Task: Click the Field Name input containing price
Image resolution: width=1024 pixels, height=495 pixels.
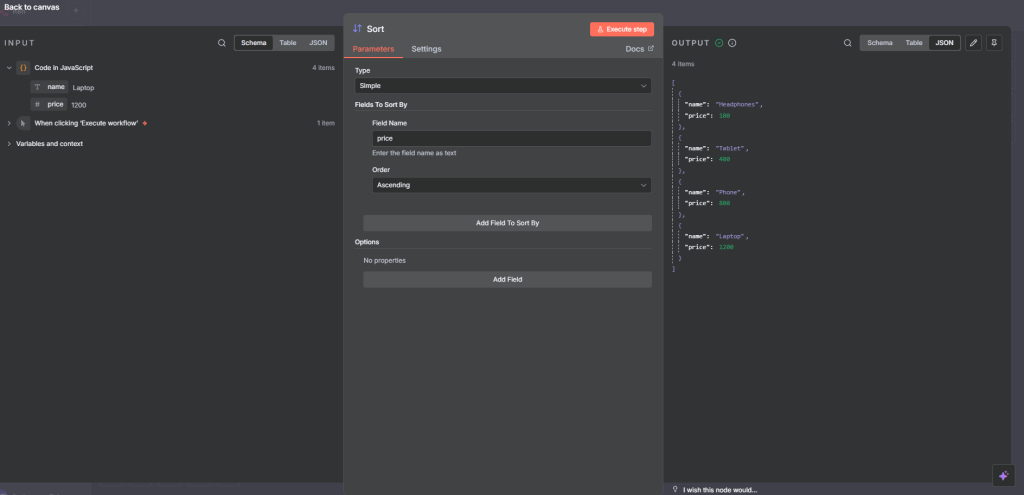Action: [x=511, y=139]
